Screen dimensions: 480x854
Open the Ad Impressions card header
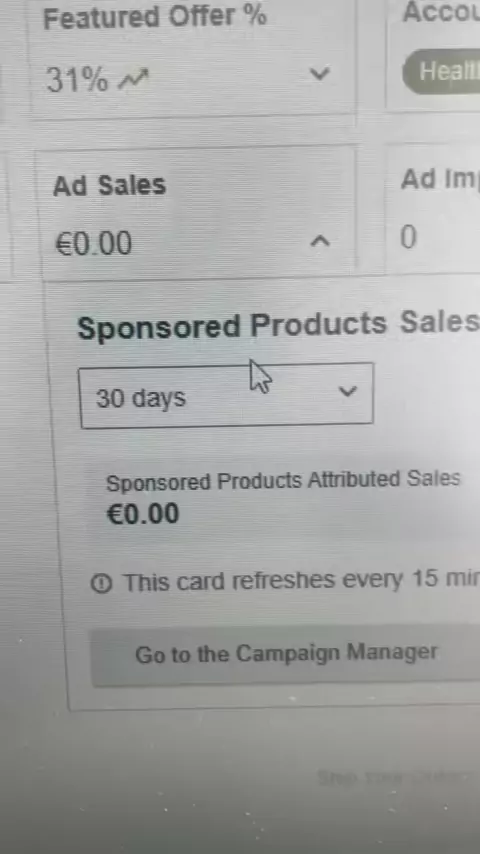point(439,179)
